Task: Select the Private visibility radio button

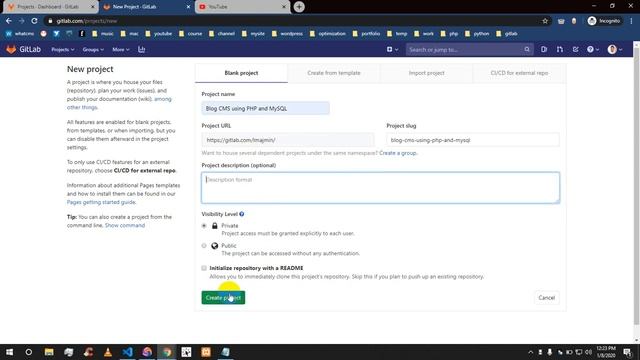Action: (x=204, y=226)
